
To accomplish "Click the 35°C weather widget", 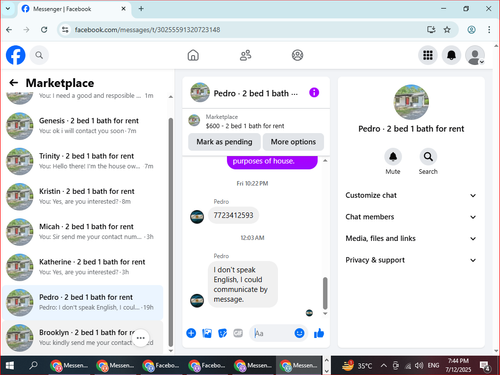I will (357, 366).
